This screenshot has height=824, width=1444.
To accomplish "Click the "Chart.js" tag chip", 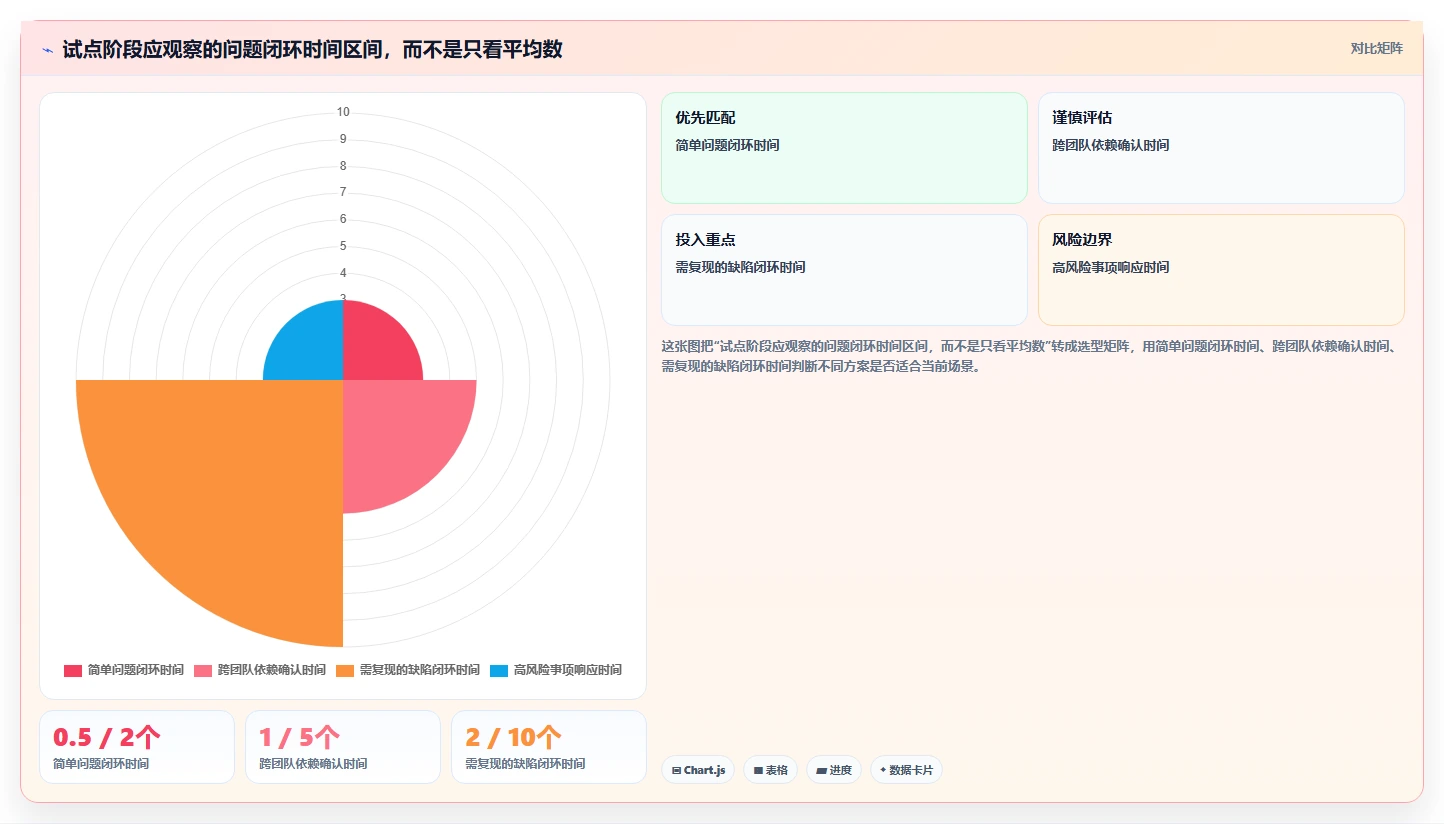I will (698, 770).
